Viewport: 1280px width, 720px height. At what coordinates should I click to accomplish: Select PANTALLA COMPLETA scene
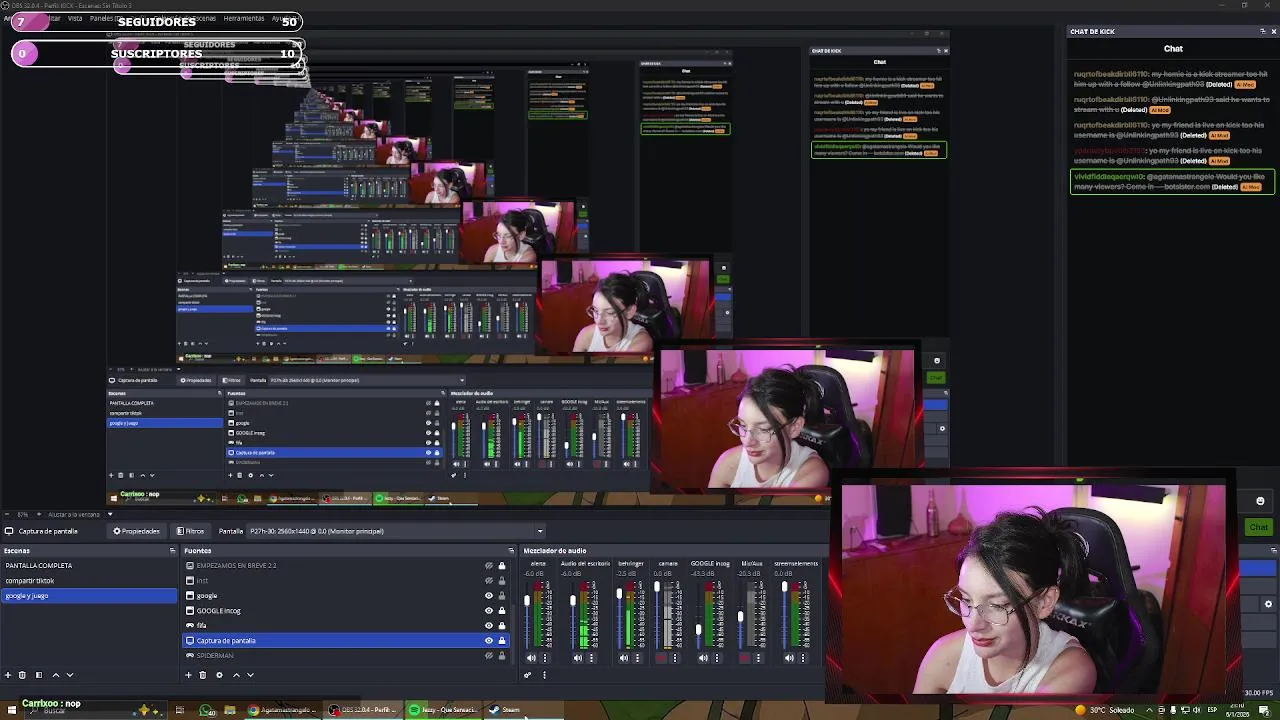[x=89, y=566]
